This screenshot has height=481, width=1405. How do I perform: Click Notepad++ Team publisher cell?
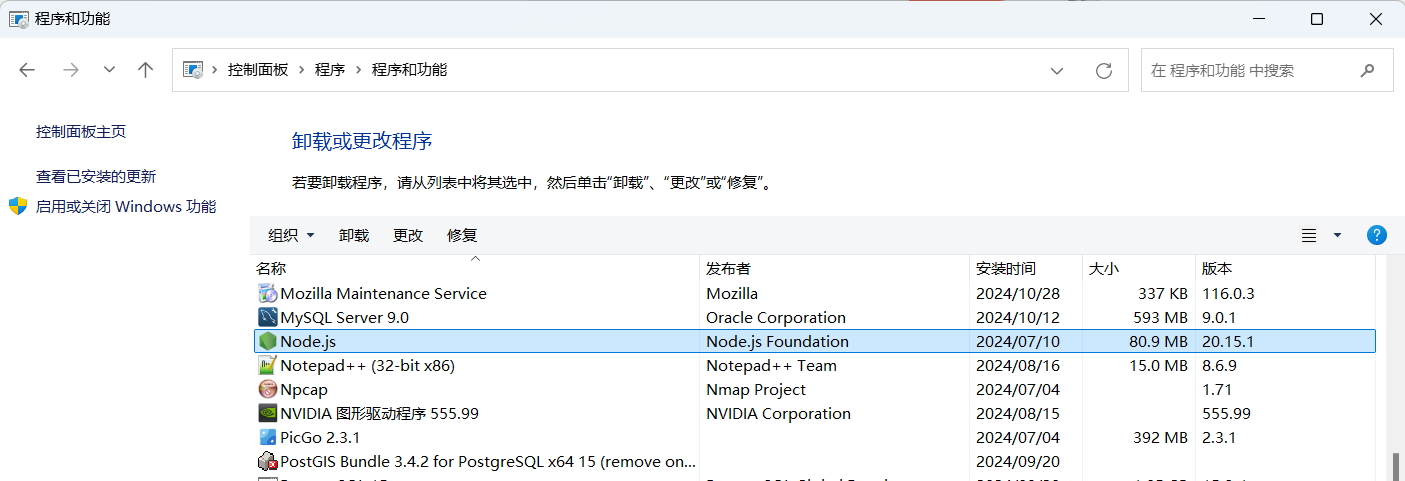pyautogui.click(x=771, y=366)
